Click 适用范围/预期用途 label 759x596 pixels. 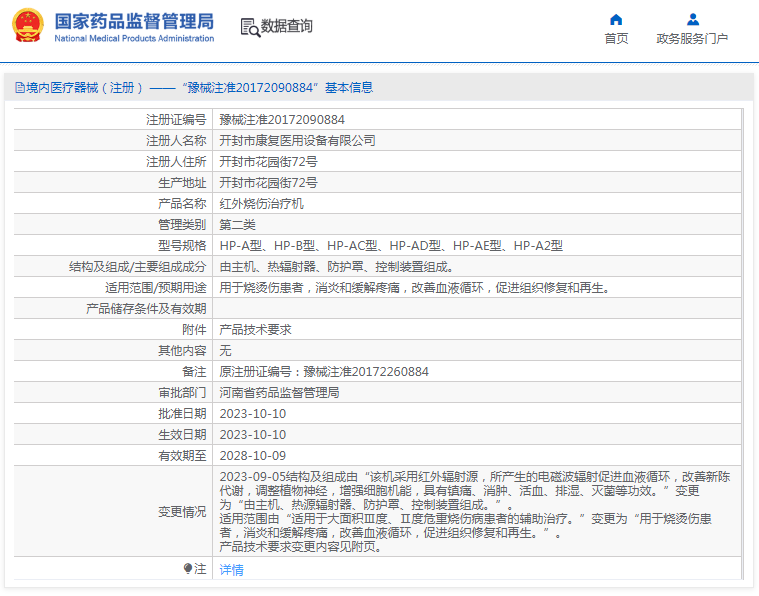[156, 288]
